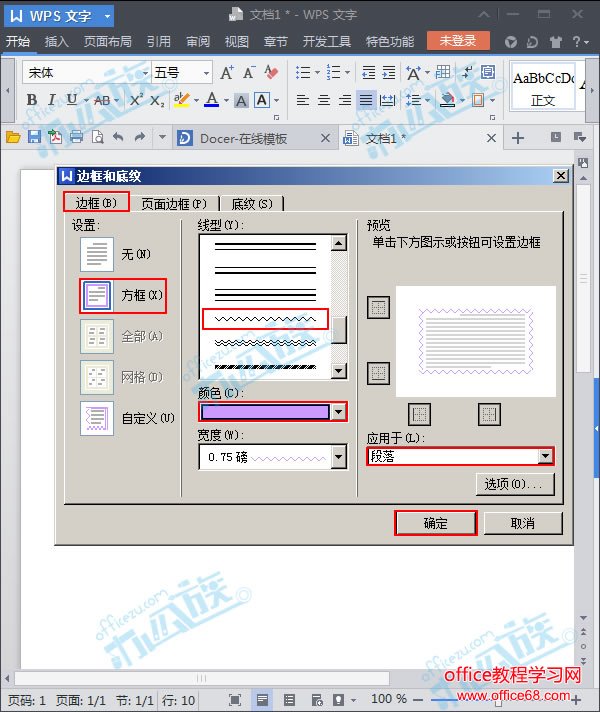Viewport: 600px width, 712px height.
Task: Open the 应用于 dropdown
Action: click(545, 456)
